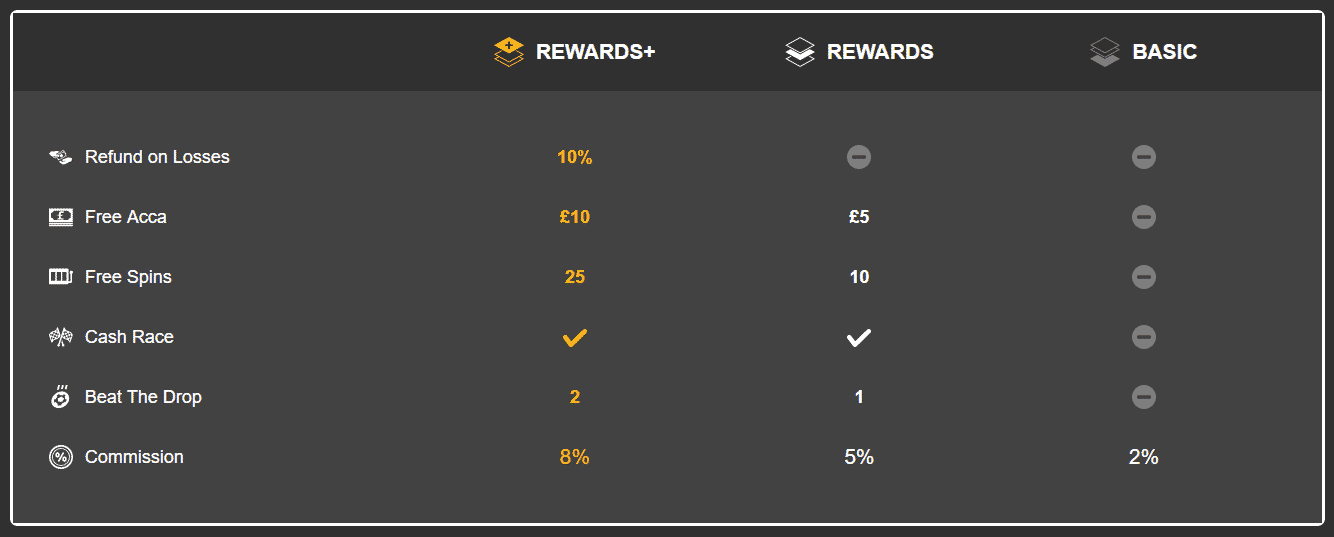Image resolution: width=1334 pixels, height=537 pixels.
Task: Click the Rewards white stack icon
Action: [800, 52]
